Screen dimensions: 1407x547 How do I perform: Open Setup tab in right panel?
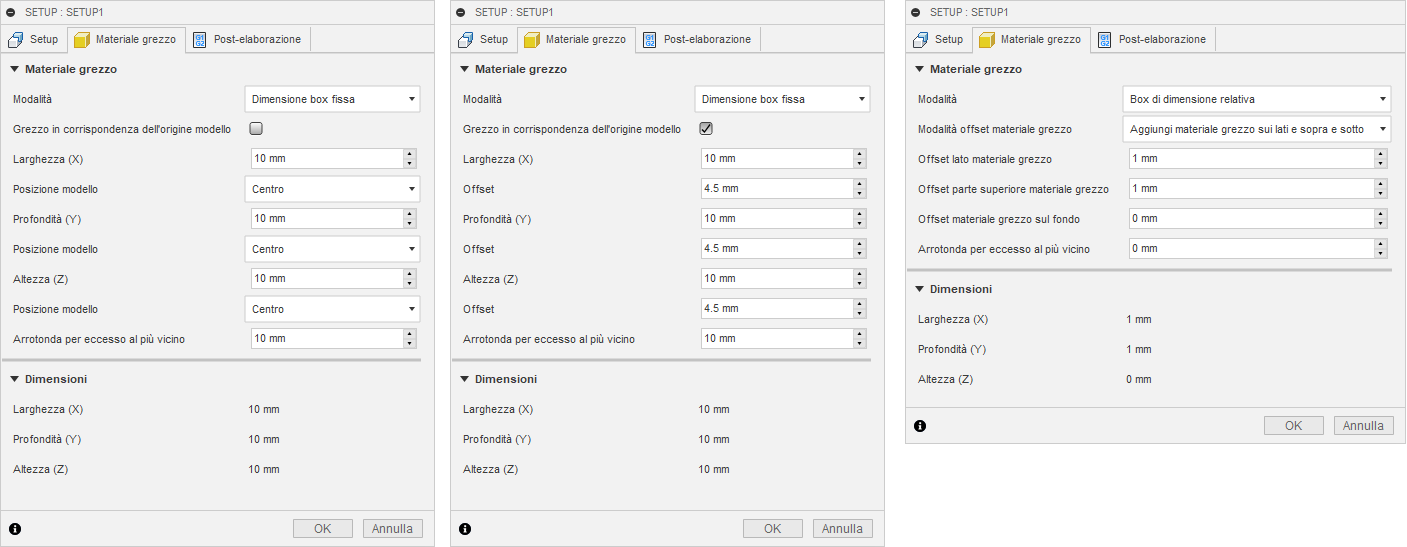[x=939, y=40]
